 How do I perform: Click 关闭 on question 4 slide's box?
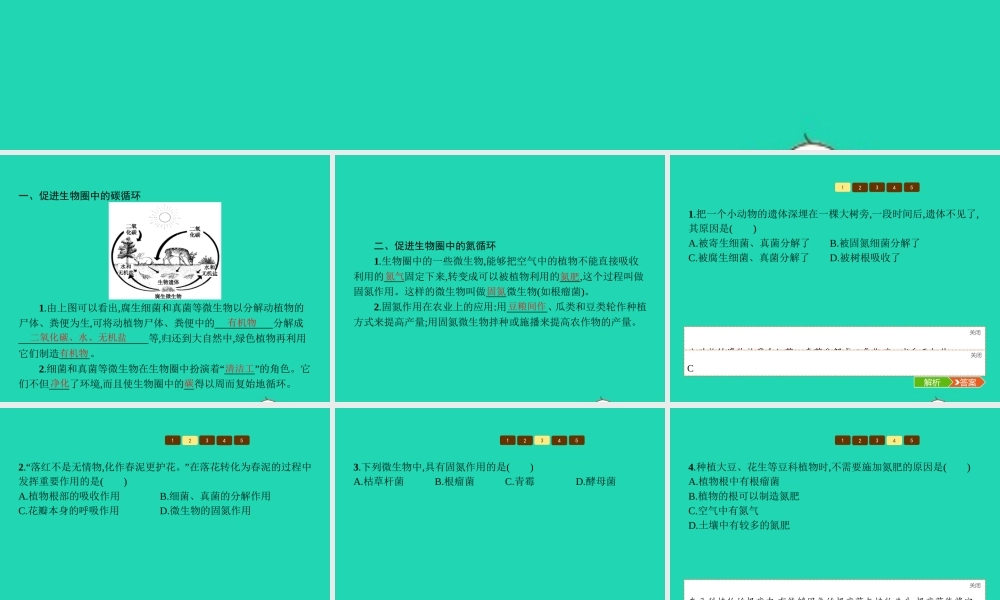975,585
